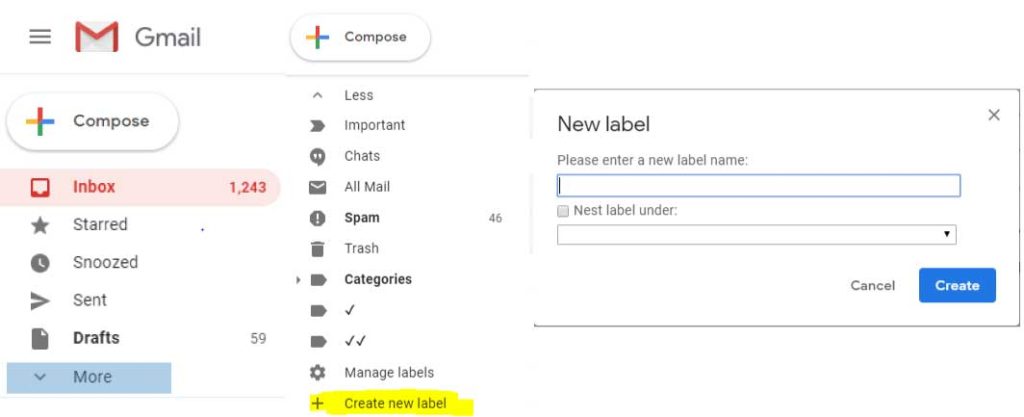Click the blue Create button

pyautogui.click(x=957, y=285)
